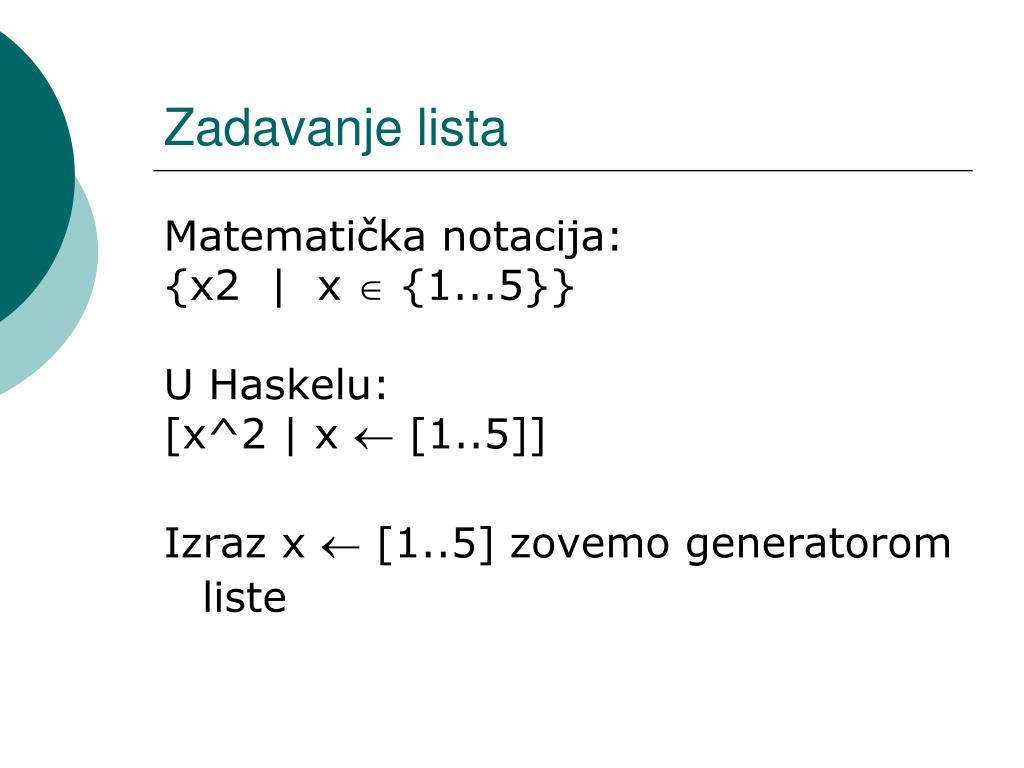Click the x^2 term in the Haskell line
This screenshot has height=768, width=1024.
pyautogui.click(x=224, y=435)
